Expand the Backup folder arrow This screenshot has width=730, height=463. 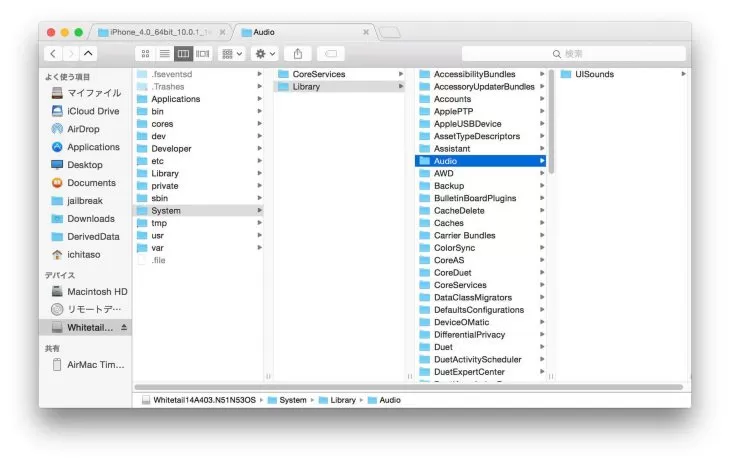pyautogui.click(x=542, y=186)
